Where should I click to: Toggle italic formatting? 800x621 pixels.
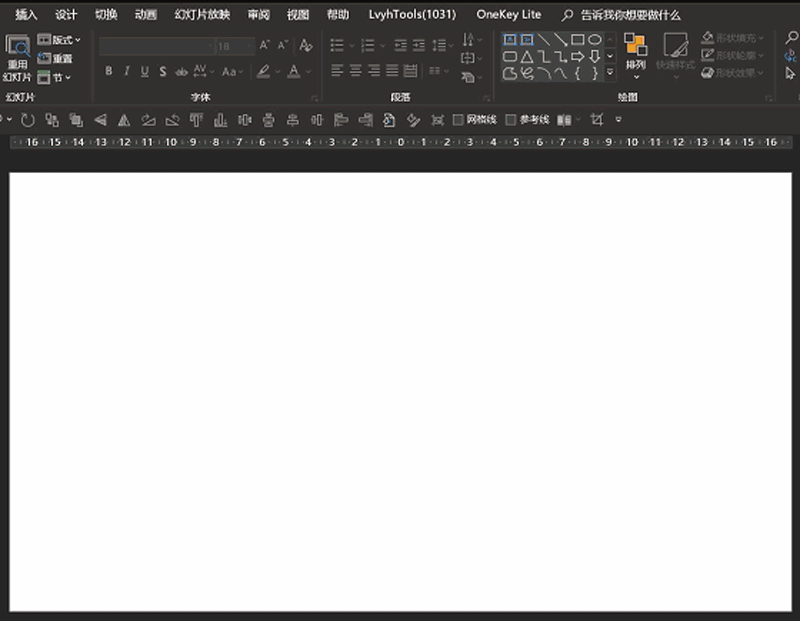tap(127, 71)
